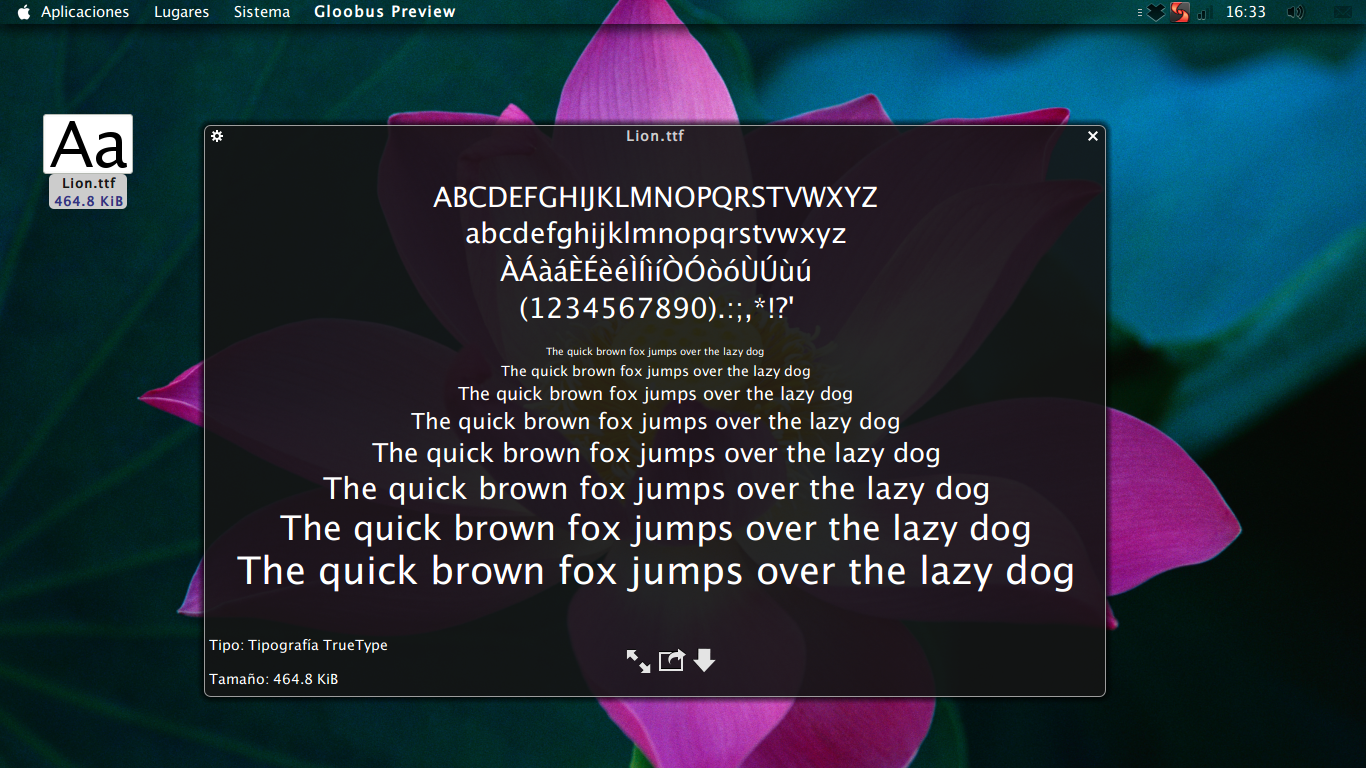Click the Tipo: Tipografía TrueType label
Image resolution: width=1366 pixels, height=768 pixels.
tap(298, 646)
